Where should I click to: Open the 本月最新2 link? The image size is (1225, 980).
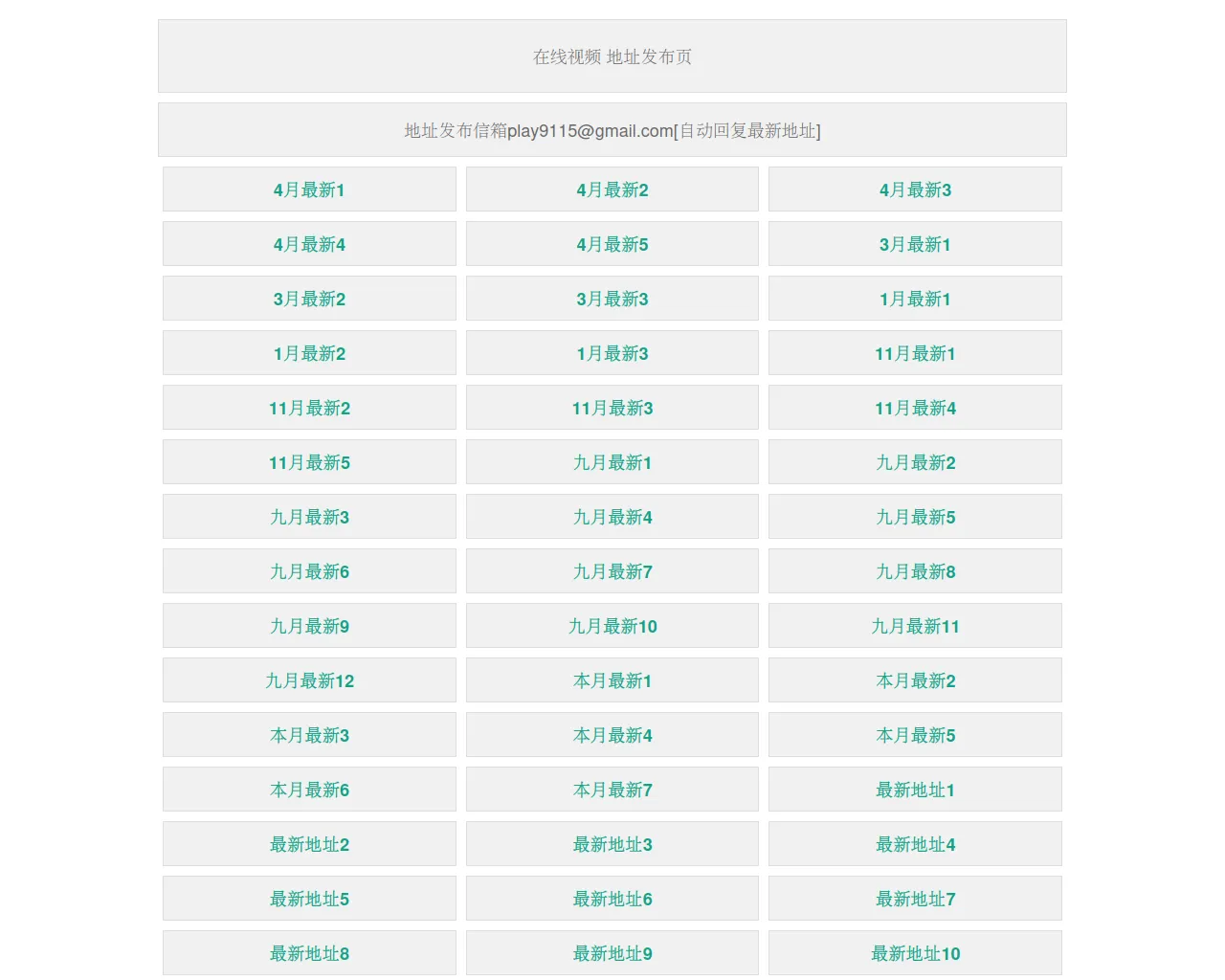click(x=915, y=680)
